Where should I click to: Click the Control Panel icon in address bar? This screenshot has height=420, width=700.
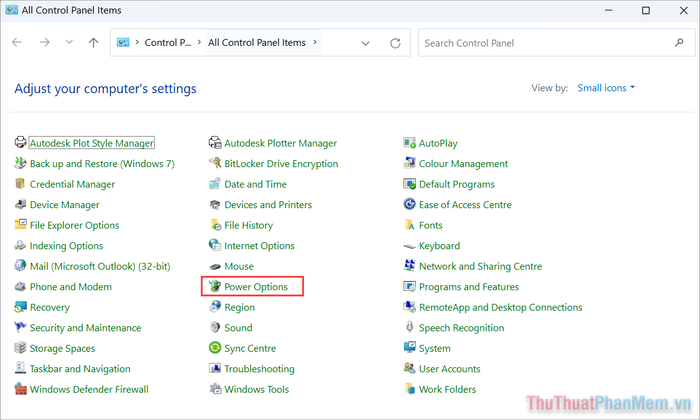123,42
